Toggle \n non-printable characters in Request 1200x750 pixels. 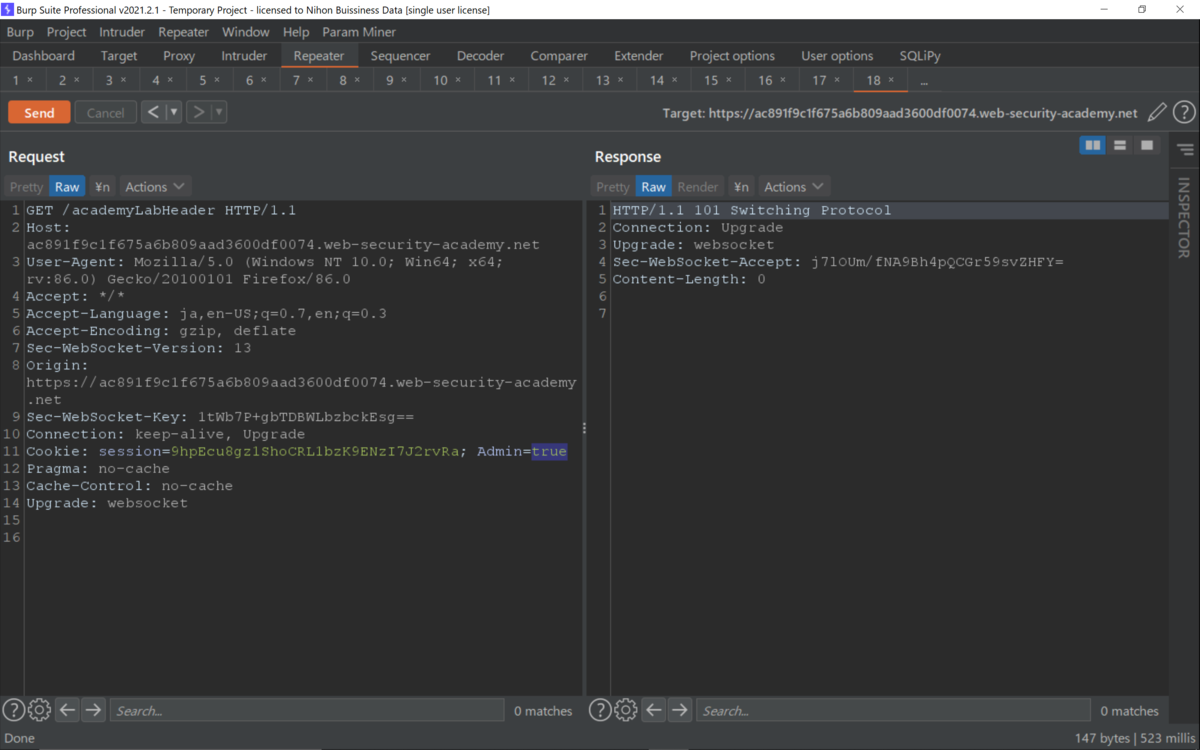pos(102,187)
